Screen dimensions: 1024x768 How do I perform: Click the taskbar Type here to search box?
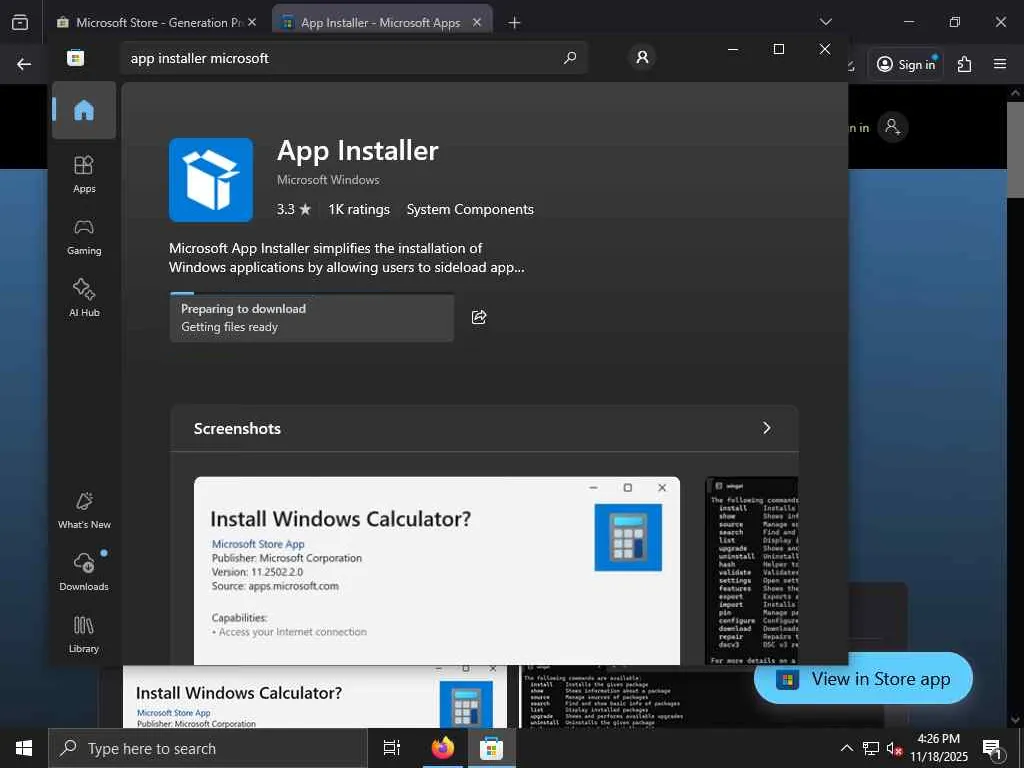click(x=208, y=748)
